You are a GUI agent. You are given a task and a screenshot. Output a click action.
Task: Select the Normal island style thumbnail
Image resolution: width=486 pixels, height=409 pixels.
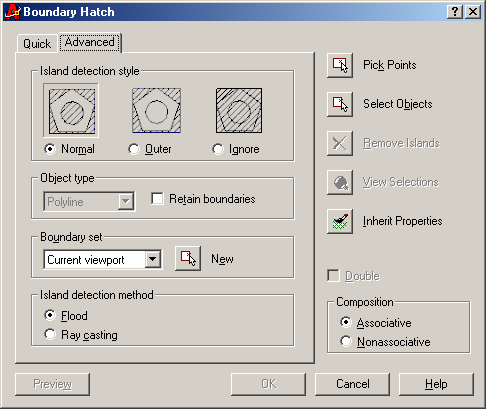click(71, 110)
